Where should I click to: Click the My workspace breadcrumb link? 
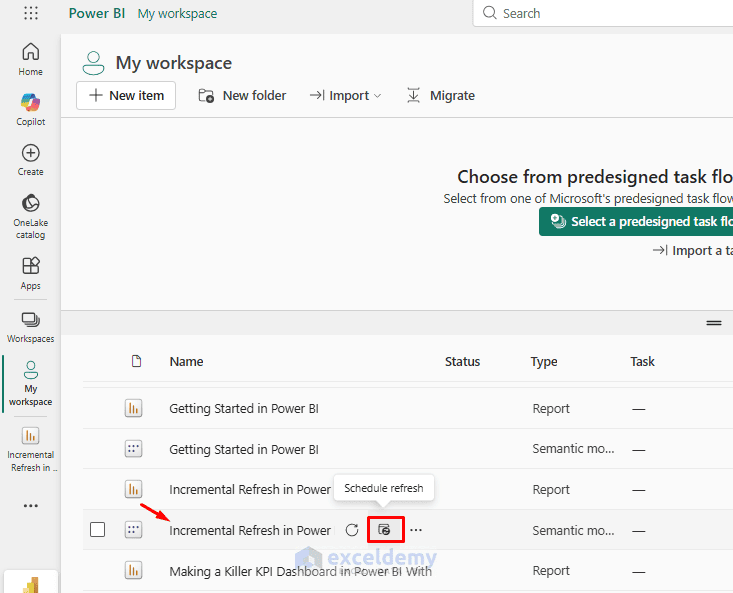click(177, 14)
